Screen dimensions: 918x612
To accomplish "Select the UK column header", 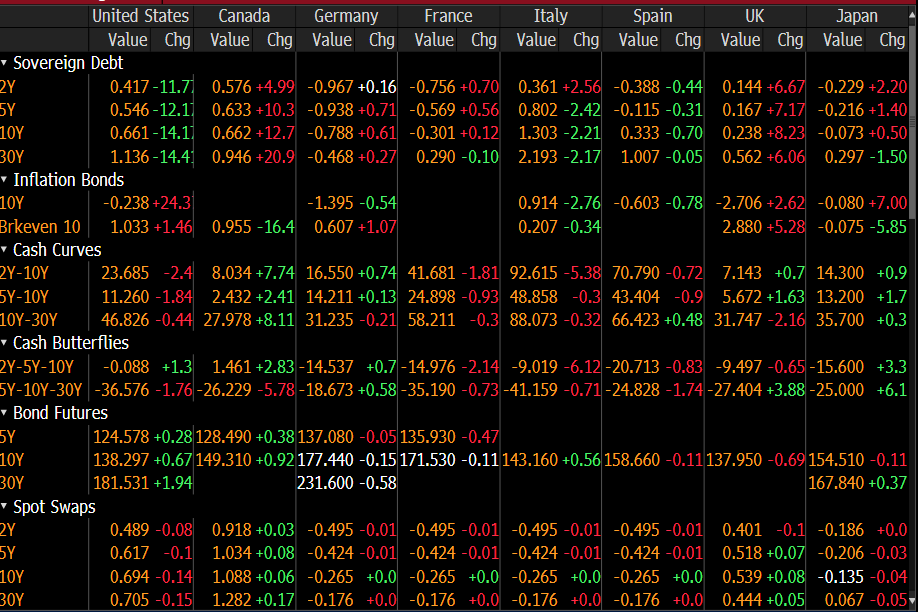I will click(x=755, y=16).
